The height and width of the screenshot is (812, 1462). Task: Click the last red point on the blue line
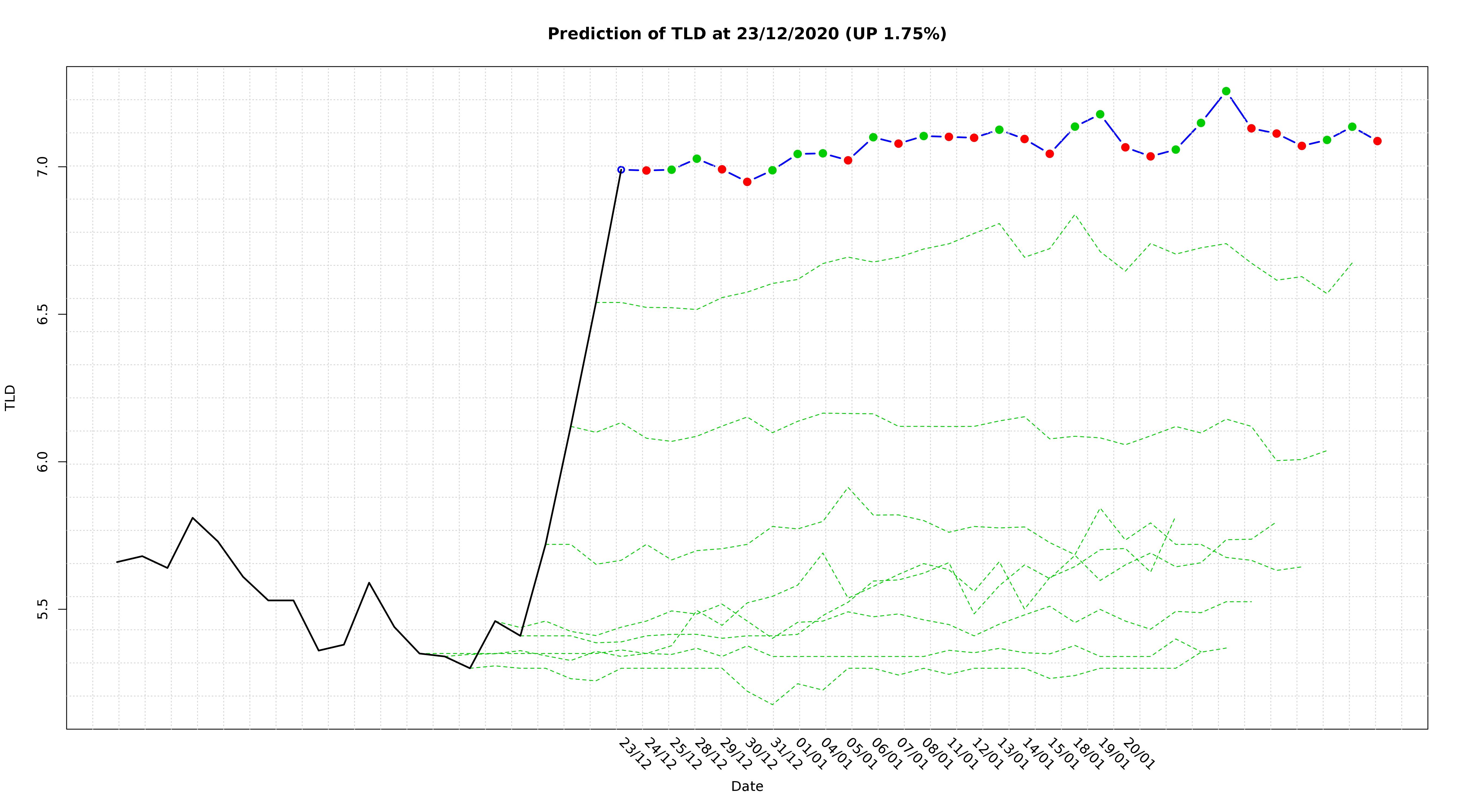point(1377,141)
